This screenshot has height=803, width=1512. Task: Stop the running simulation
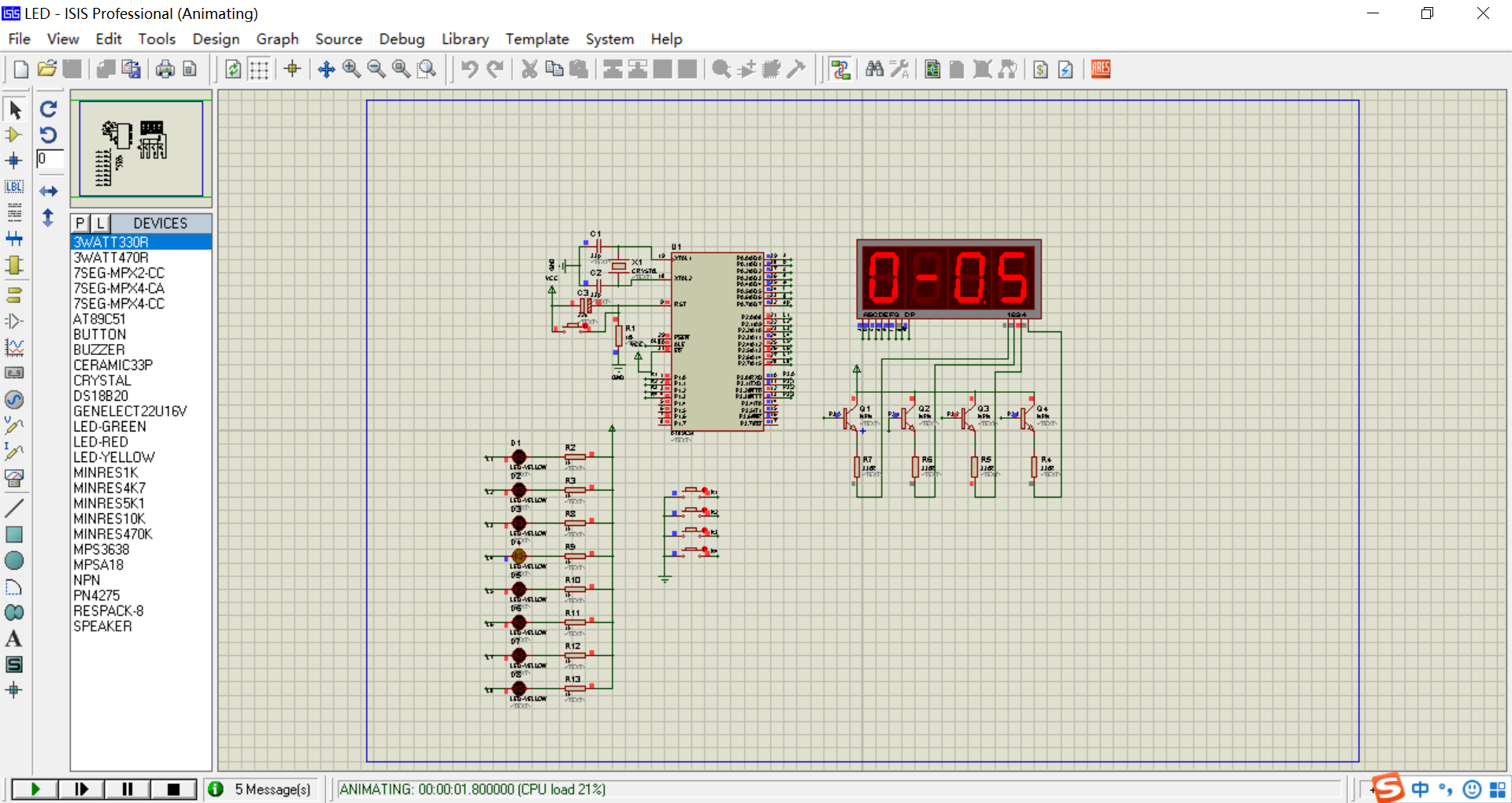tap(173, 789)
